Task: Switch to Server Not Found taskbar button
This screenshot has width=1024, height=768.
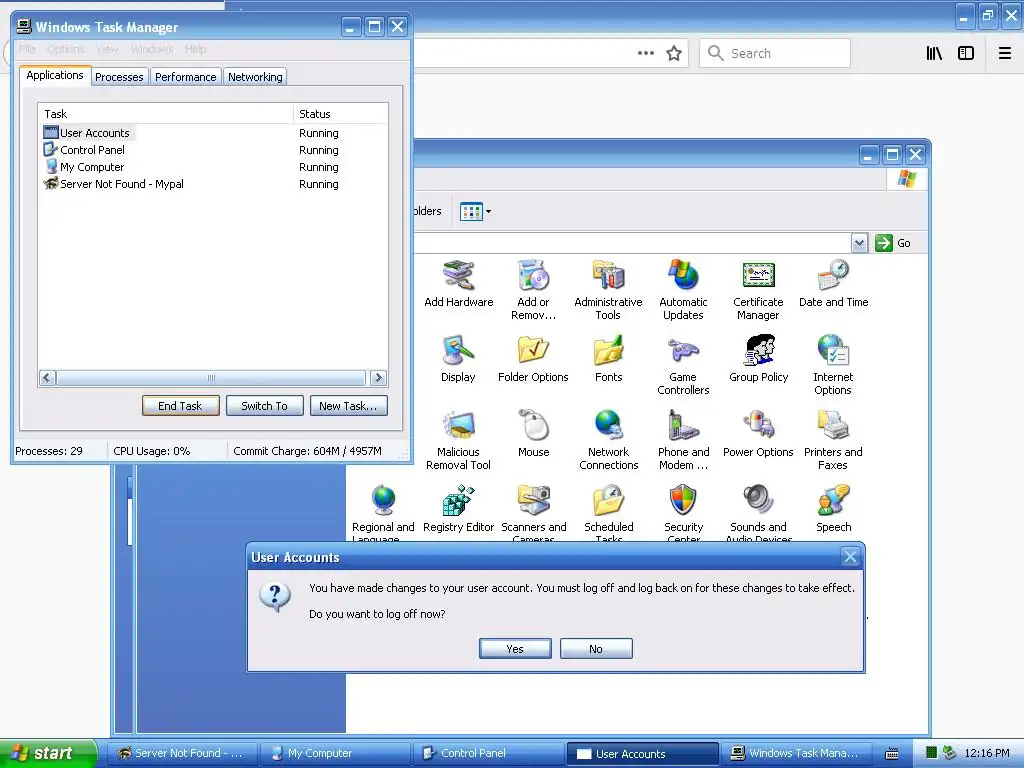Action: point(181,753)
